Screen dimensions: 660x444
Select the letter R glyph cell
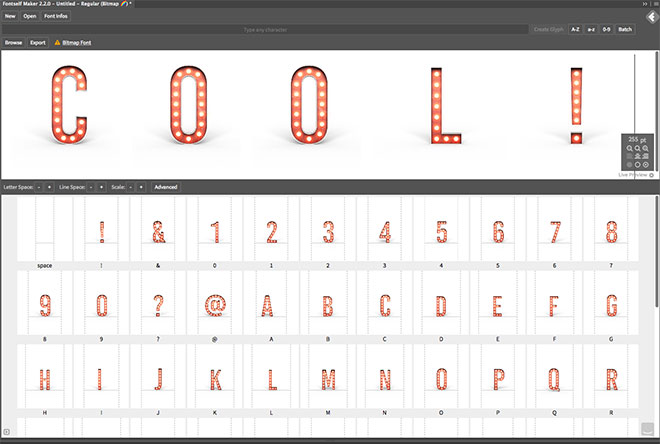pos(611,376)
